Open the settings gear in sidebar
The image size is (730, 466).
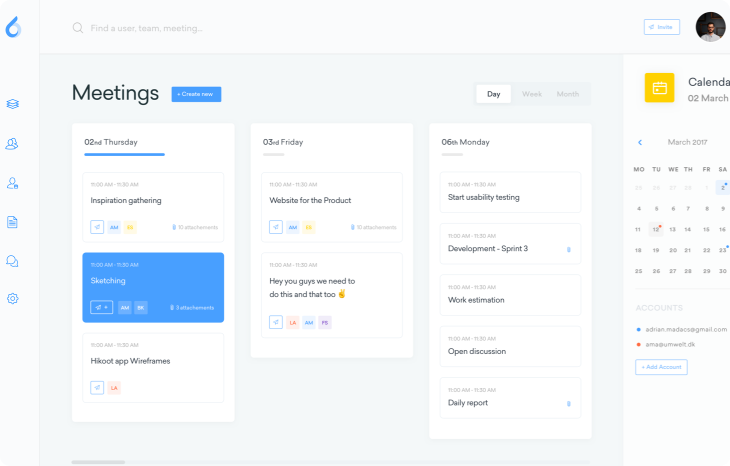pos(13,298)
